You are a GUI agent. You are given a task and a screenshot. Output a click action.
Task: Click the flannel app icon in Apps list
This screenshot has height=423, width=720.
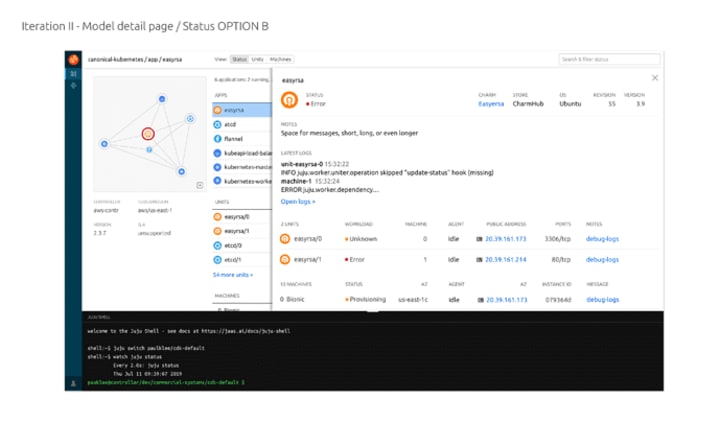218,139
